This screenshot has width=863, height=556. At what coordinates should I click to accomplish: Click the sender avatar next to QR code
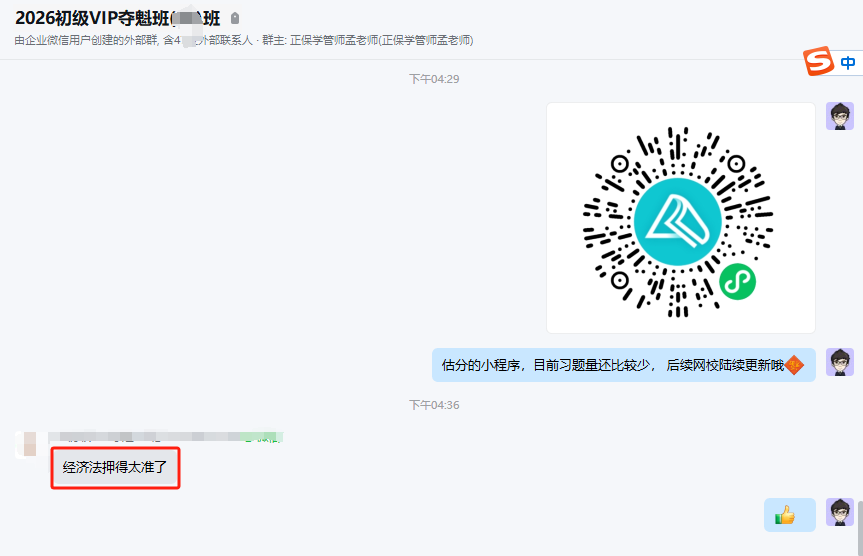pyautogui.click(x=840, y=116)
